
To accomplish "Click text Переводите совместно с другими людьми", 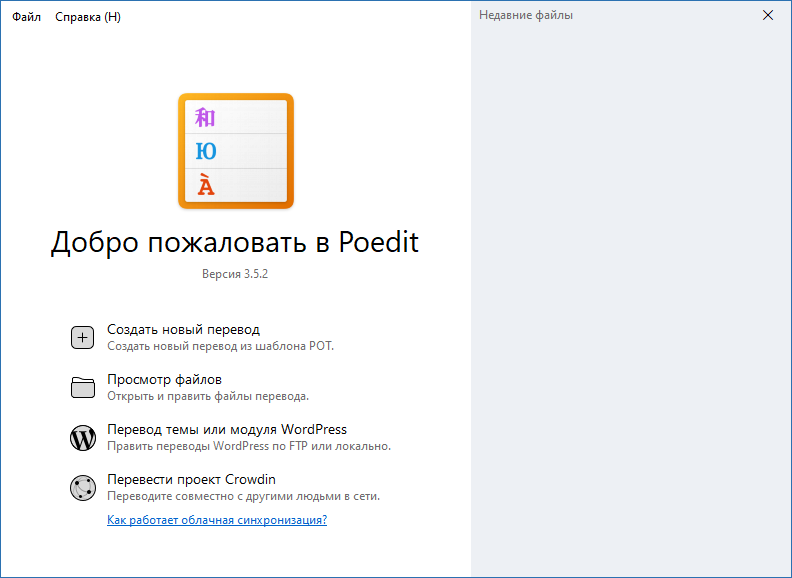I will coord(224,496).
